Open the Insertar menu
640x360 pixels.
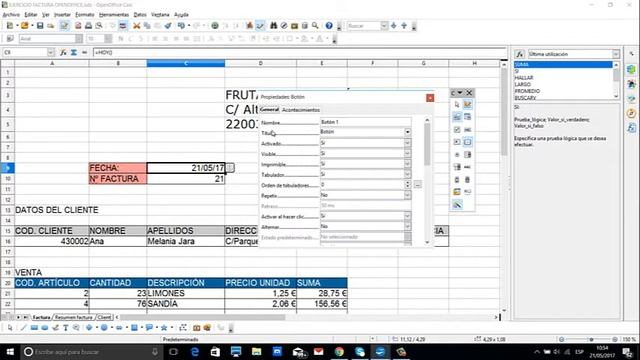(x=62, y=15)
